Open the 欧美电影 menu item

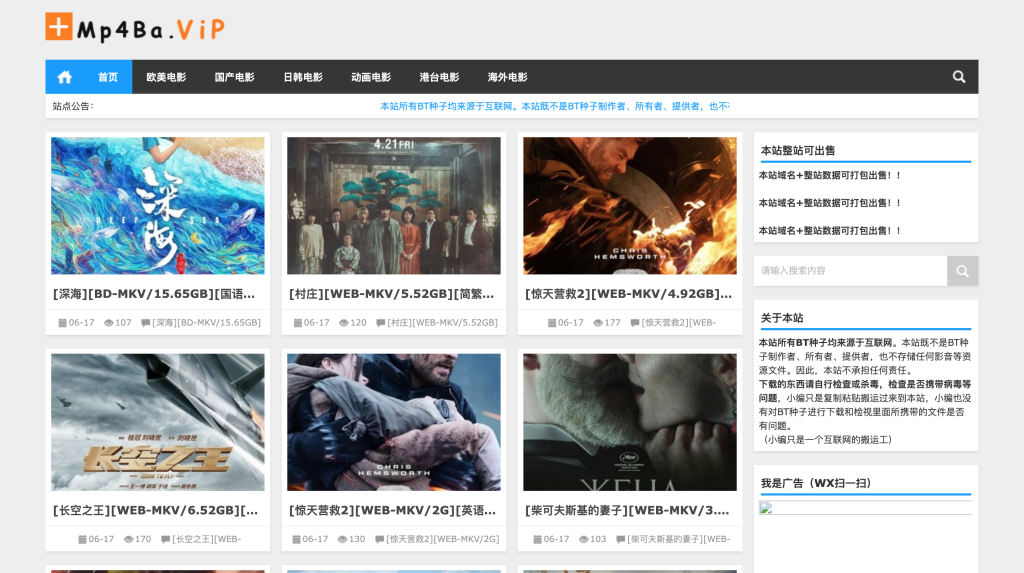[166, 77]
